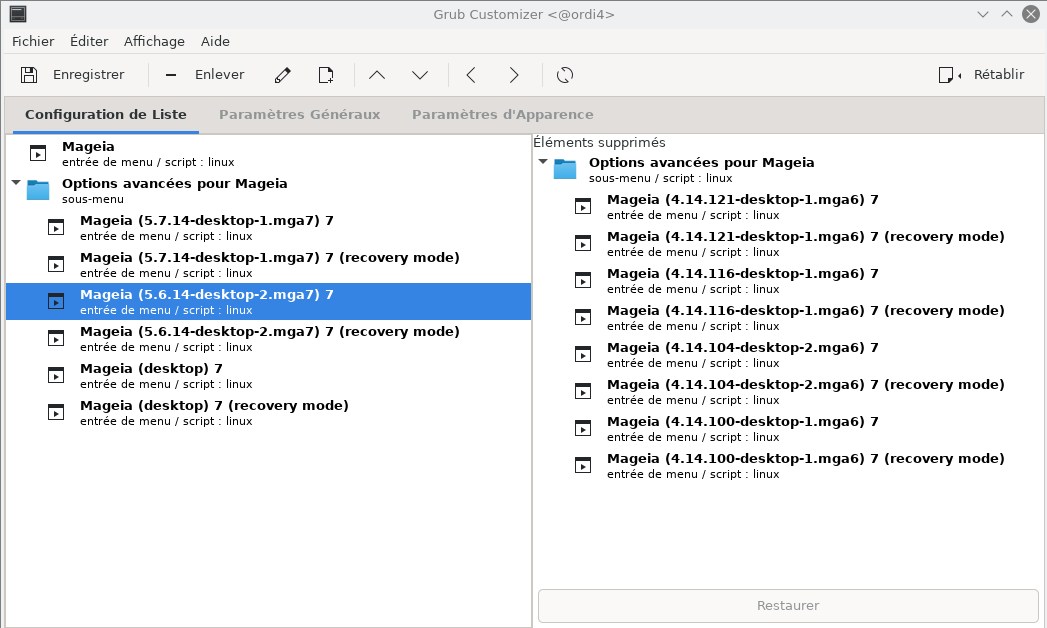The height and width of the screenshot is (628, 1047).
Task: Click the removed items folder icon in right pane
Action: (565, 170)
